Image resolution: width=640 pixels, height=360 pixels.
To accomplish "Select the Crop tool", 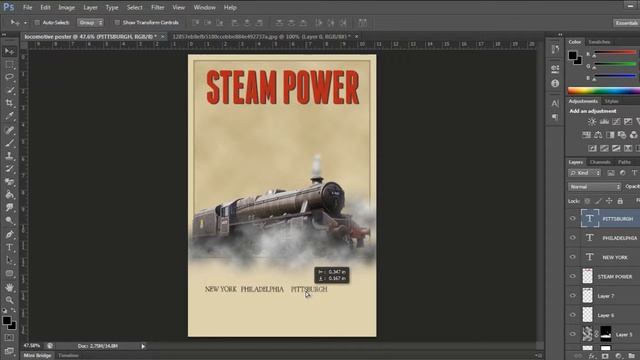I will [9, 103].
